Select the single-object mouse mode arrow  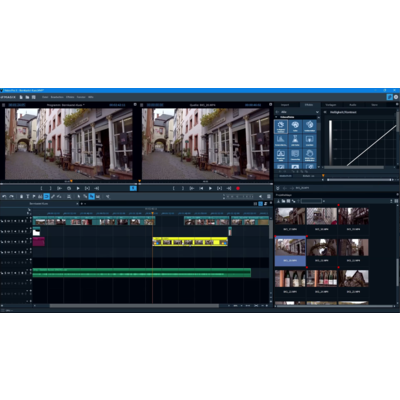[x=79, y=197]
